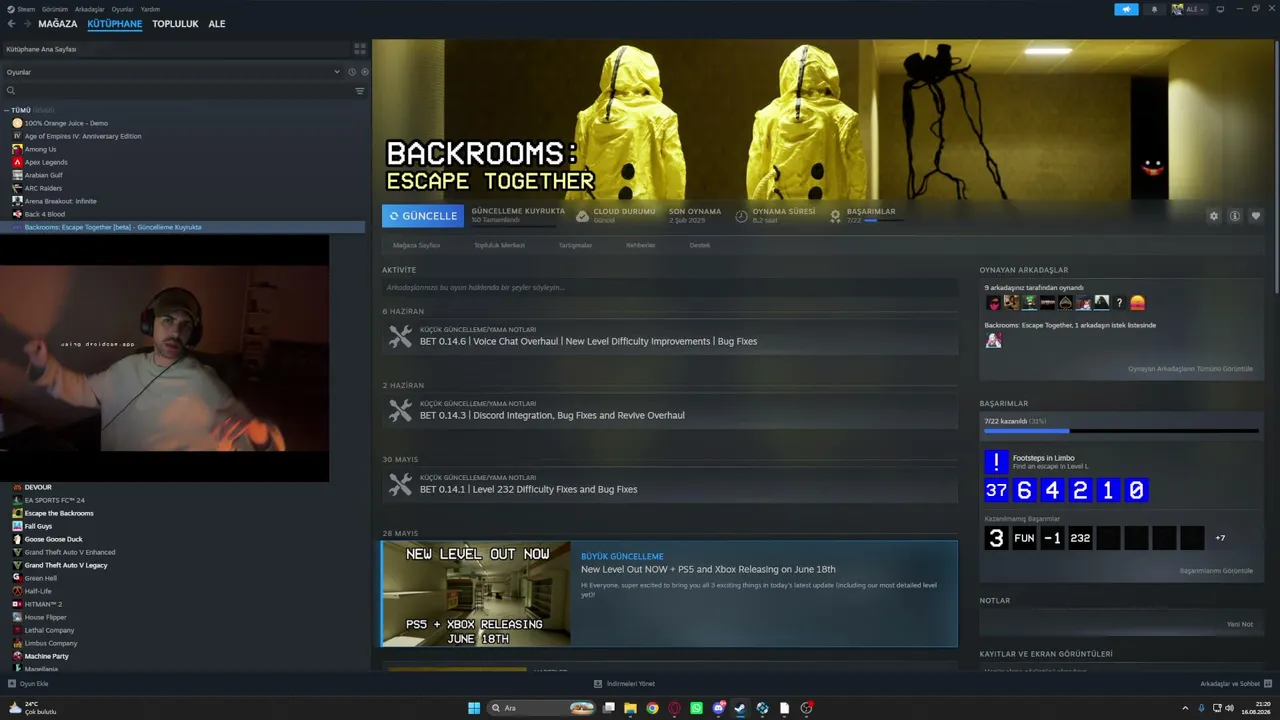Open the library grid view icon

pos(360,48)
